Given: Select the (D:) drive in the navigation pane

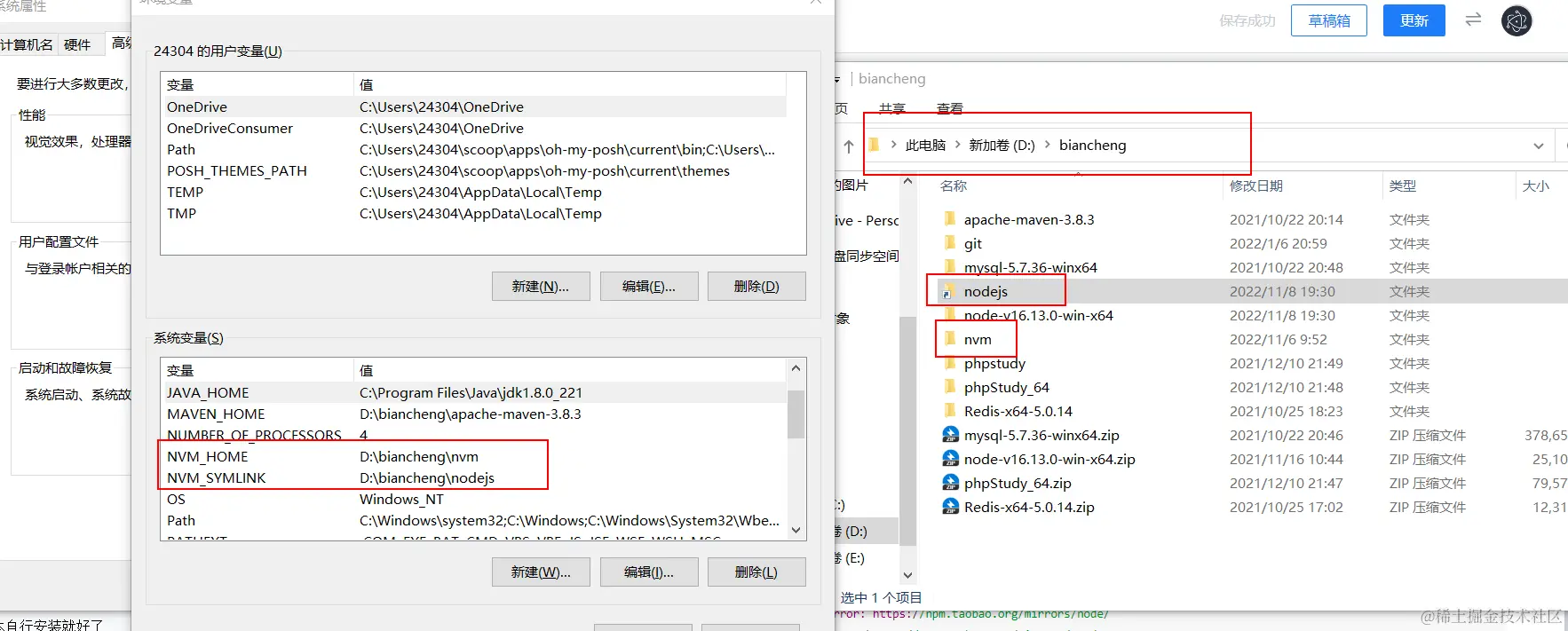Looking at the screenshot, I should click(865, 531).
